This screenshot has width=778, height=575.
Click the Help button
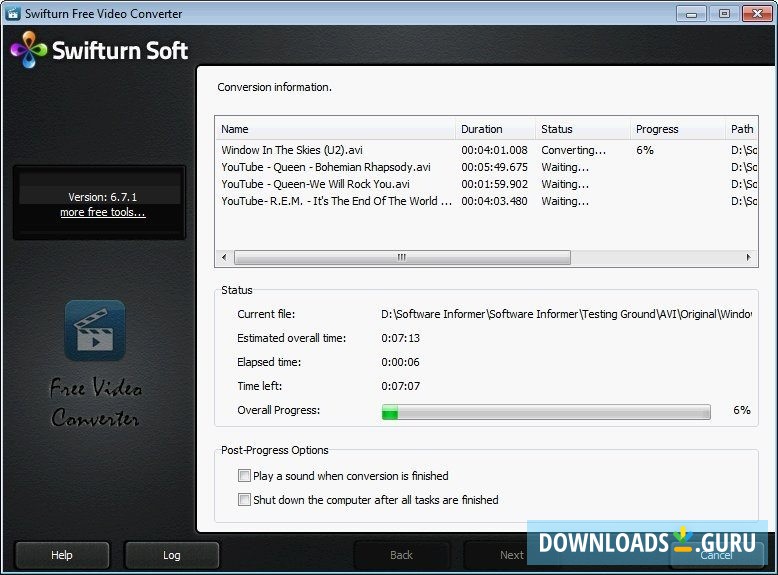pos(62,555)
